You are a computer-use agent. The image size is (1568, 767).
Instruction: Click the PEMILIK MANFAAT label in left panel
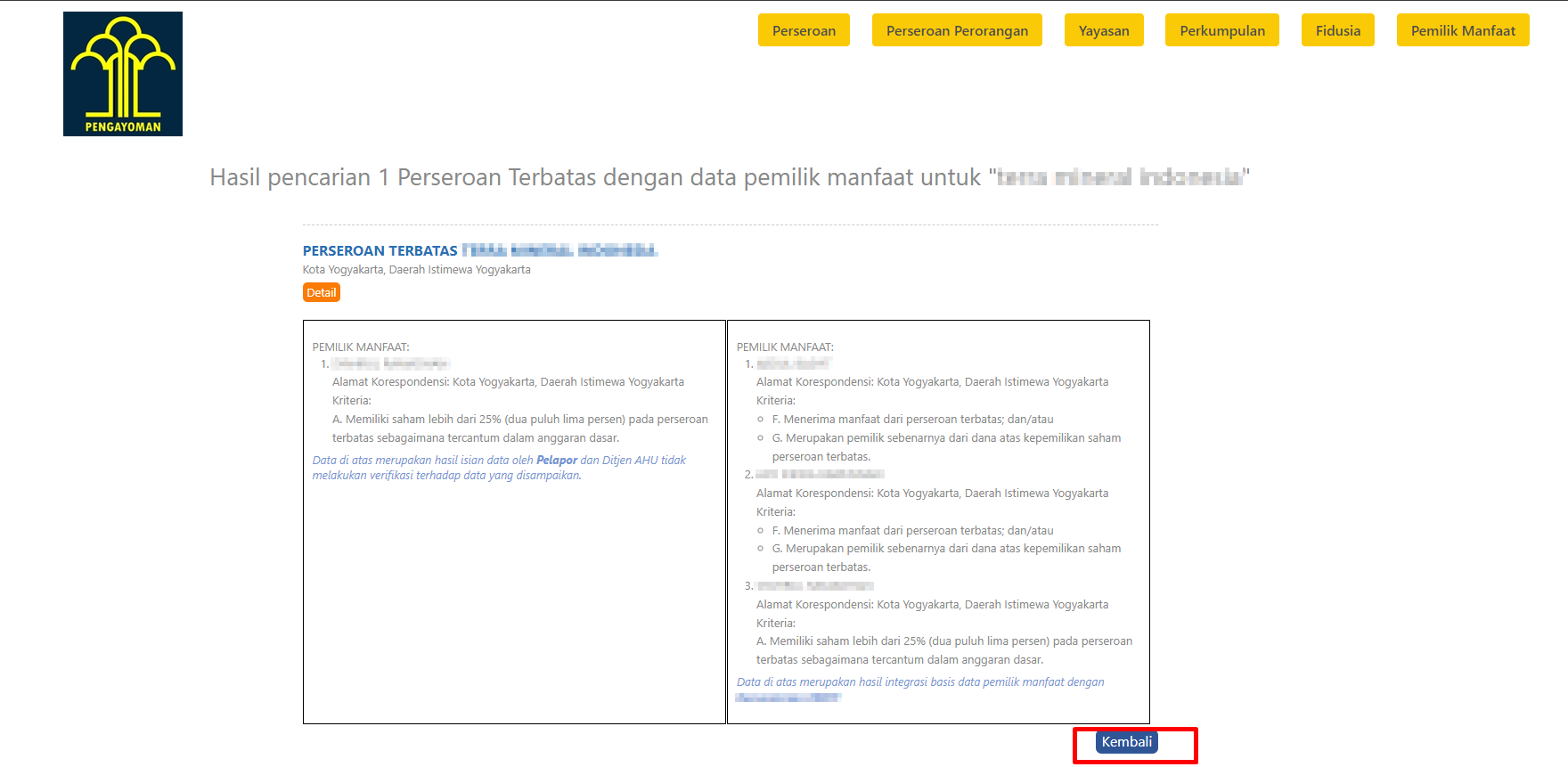[x=361, y=347]
